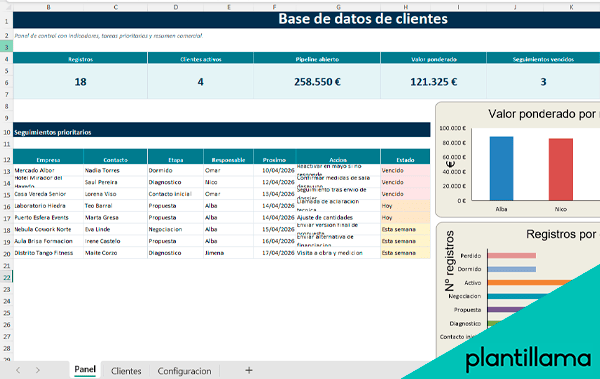The width and height of the screenshot is (600, 379).
Task: Select the Aula Brisa Formacion cell
Action: (x=48, y=241)
